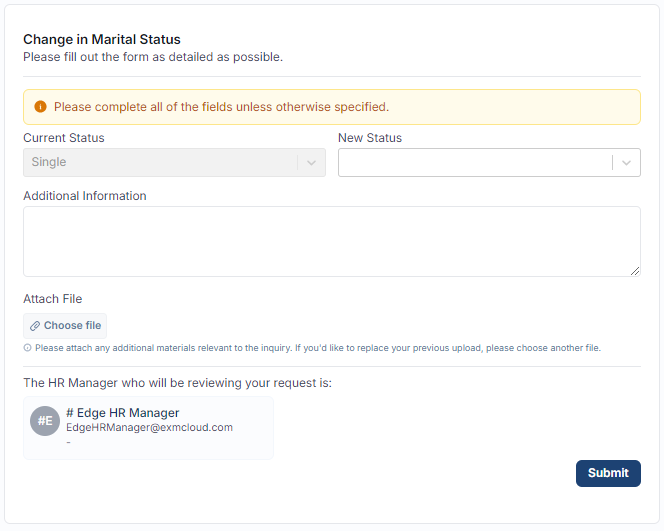664x531 pixels.
Task: Open the New Status select field
Action: pyautogui.click(x=475, y=163)
